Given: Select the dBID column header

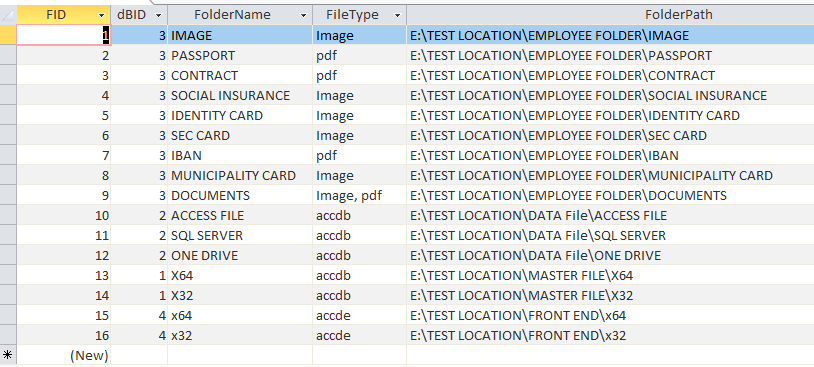Looking at the screenshot, I should 139,15.
